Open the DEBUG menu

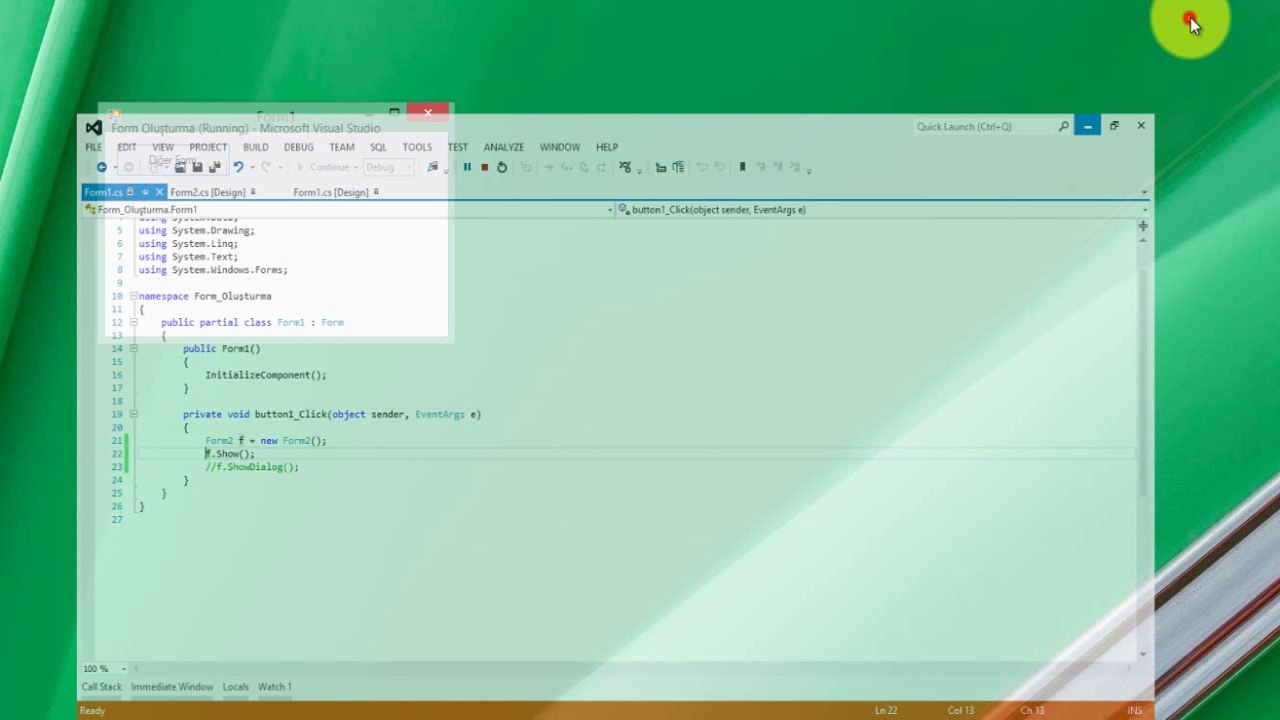pos(298,147)
